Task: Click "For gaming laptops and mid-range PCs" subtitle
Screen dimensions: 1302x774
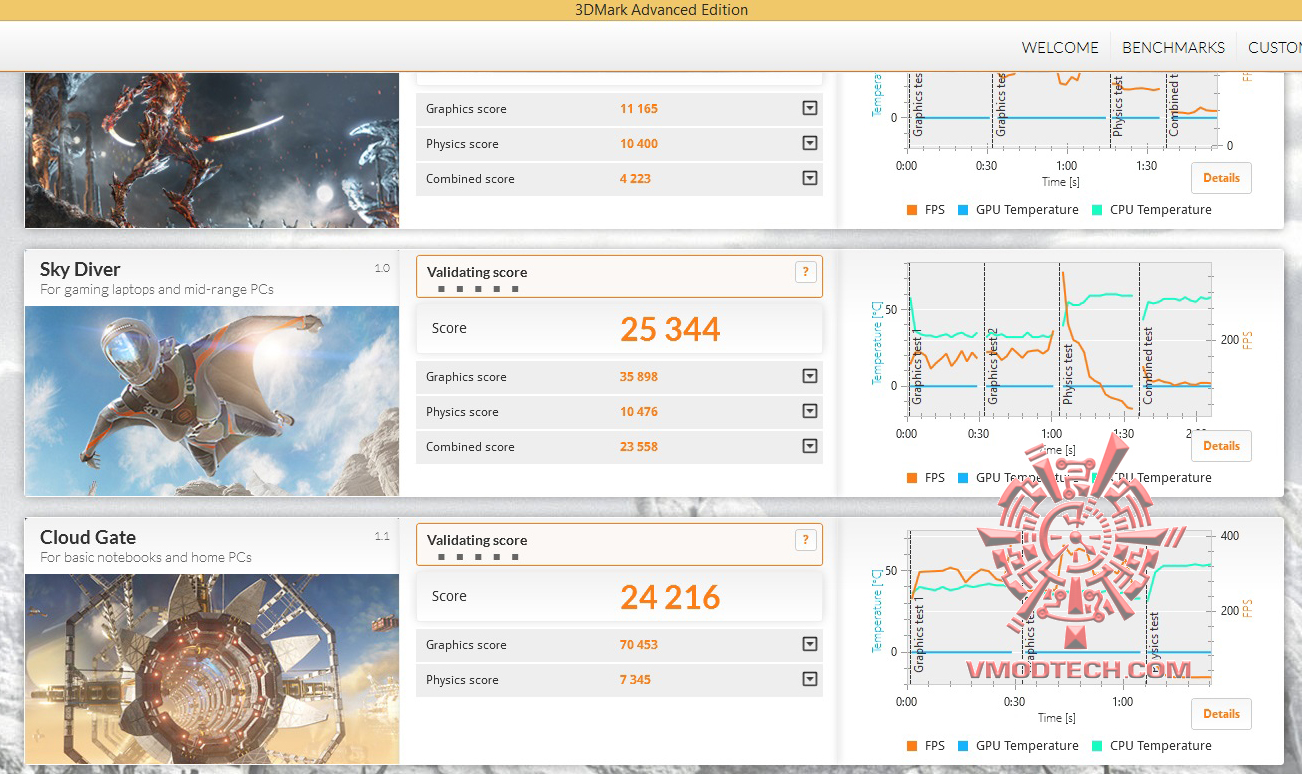Action: click(x=157, y=290)
